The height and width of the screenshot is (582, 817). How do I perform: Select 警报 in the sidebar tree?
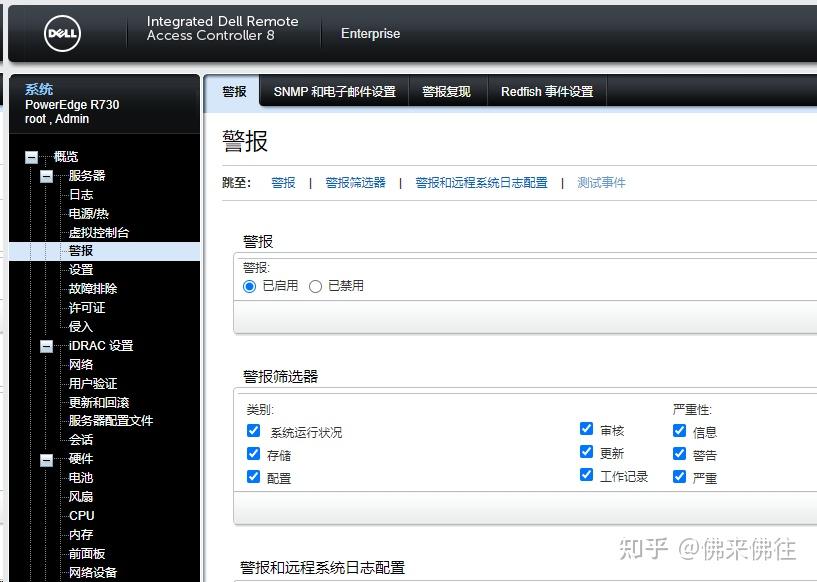click(x=81, y=251)
